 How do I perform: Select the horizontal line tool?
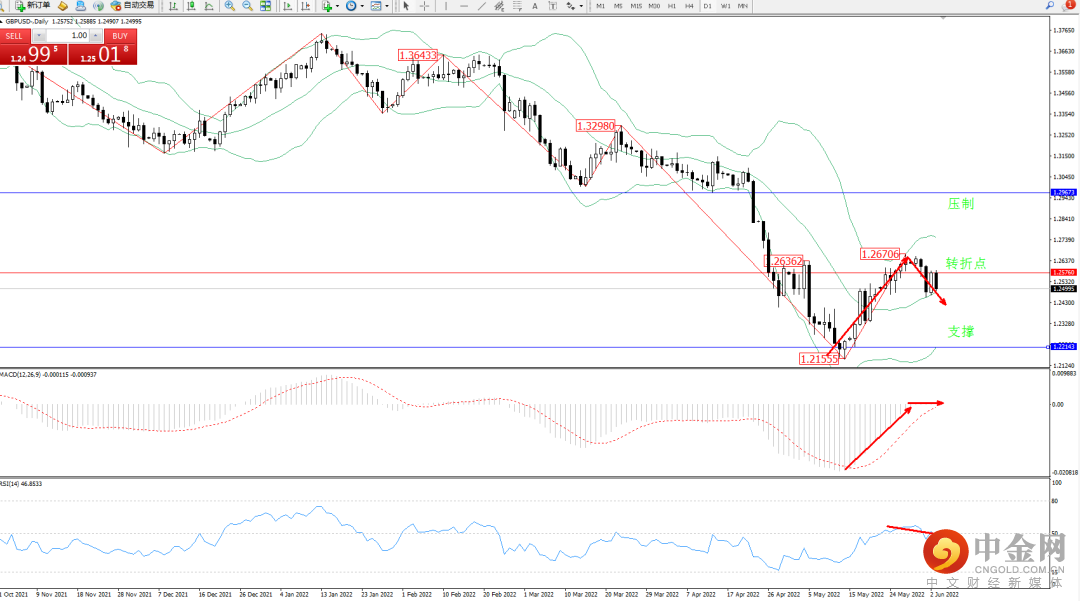coord(464,6)
